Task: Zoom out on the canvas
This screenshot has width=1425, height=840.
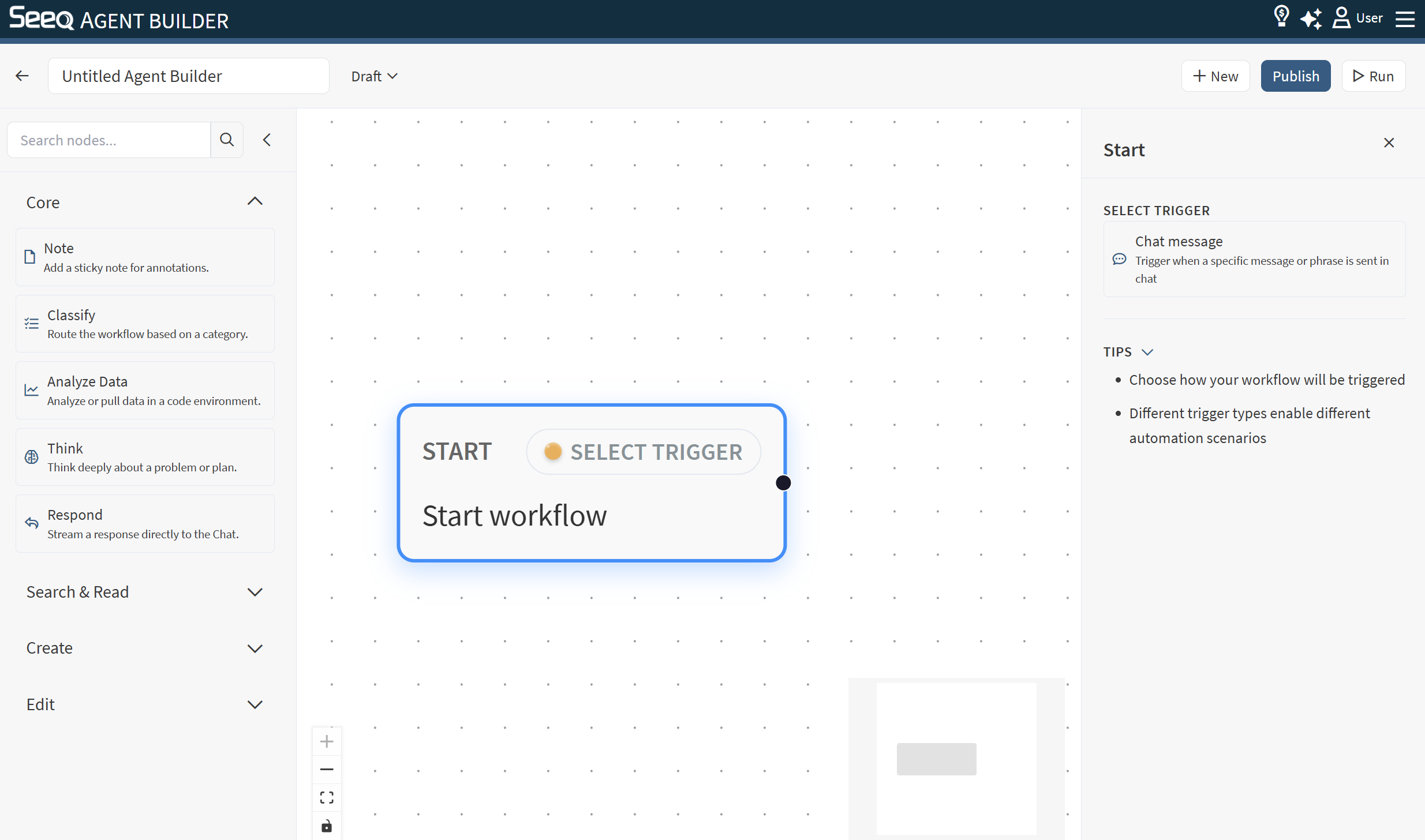Action: click(x=327, y=769)
